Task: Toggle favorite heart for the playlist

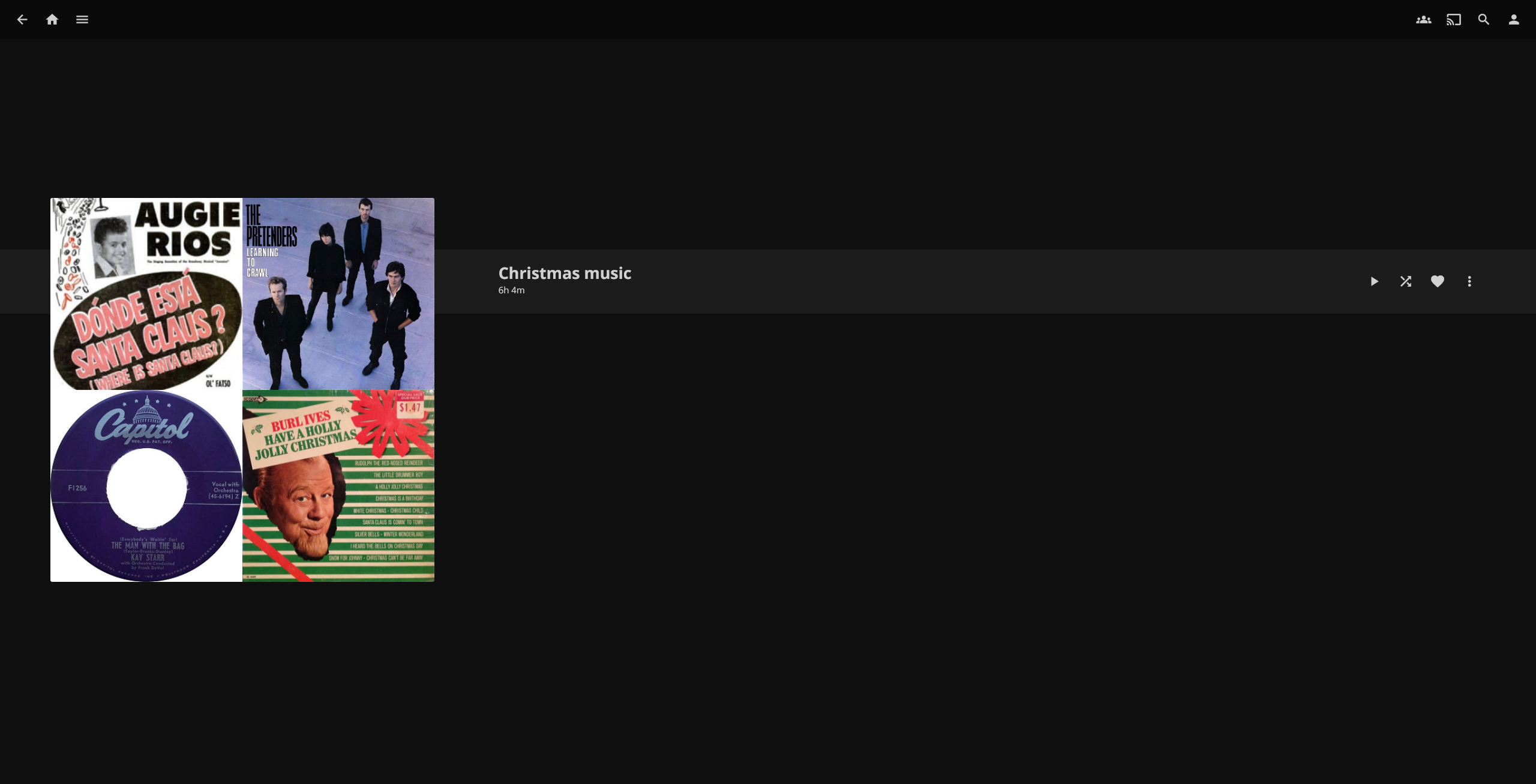Action: [x=1438, y=281]
